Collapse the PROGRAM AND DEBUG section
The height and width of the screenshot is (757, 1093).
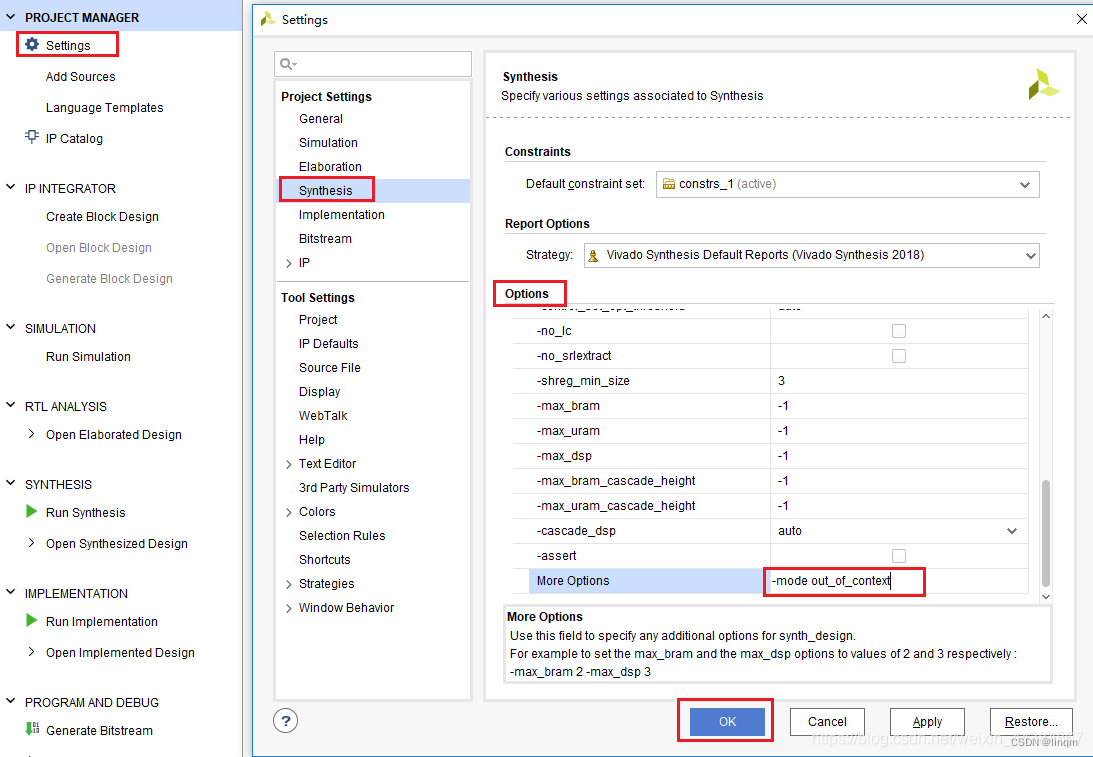(x=10, y=701)
